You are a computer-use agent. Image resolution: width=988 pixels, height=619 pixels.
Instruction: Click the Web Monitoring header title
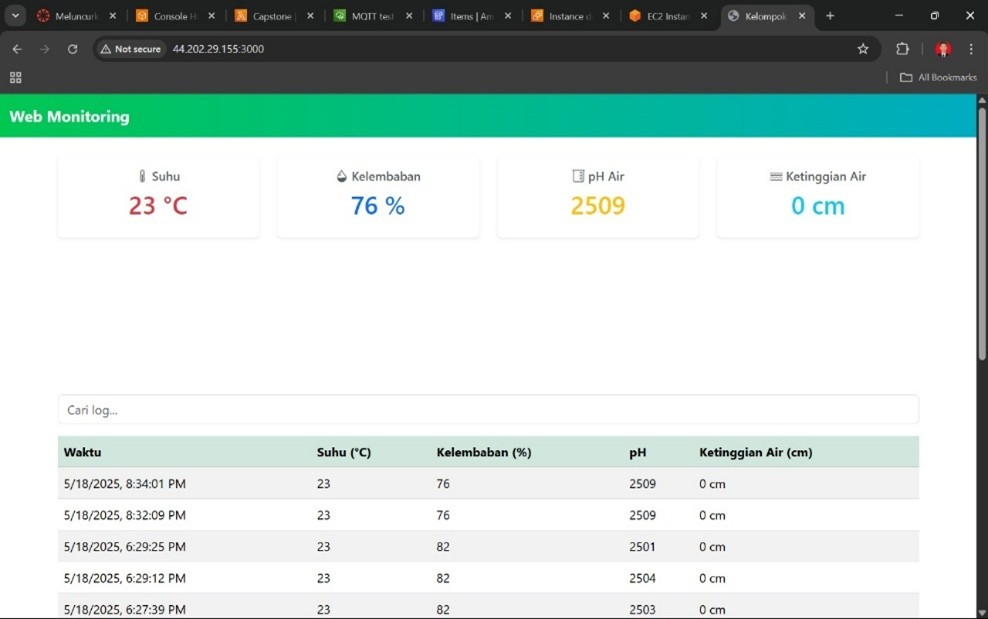(69, 116)
